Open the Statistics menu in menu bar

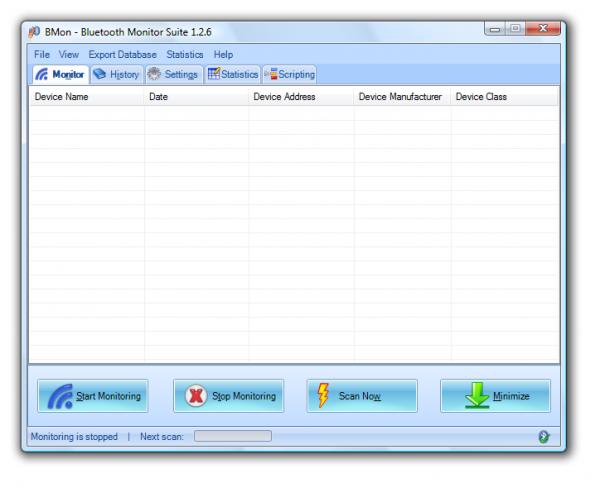coord(185,55)
